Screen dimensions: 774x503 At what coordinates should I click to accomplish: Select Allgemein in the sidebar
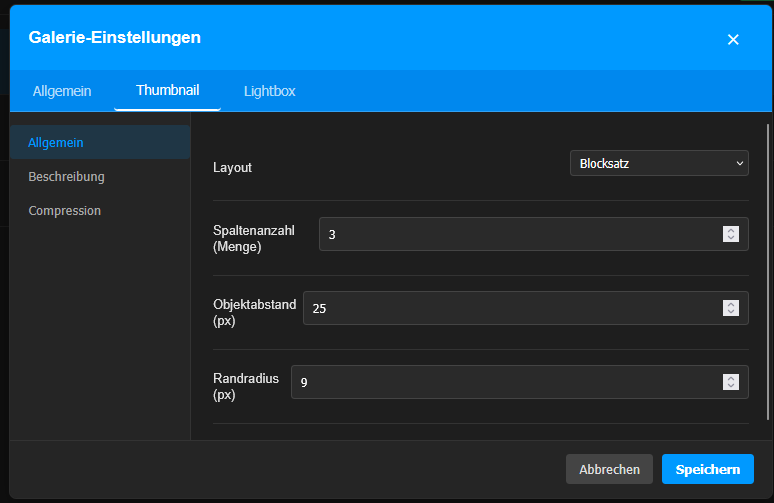(x=100, y=142)
